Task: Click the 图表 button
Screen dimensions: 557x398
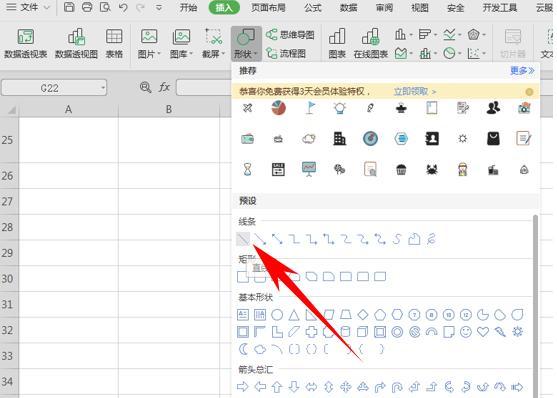Action: [x=337, y=44]
